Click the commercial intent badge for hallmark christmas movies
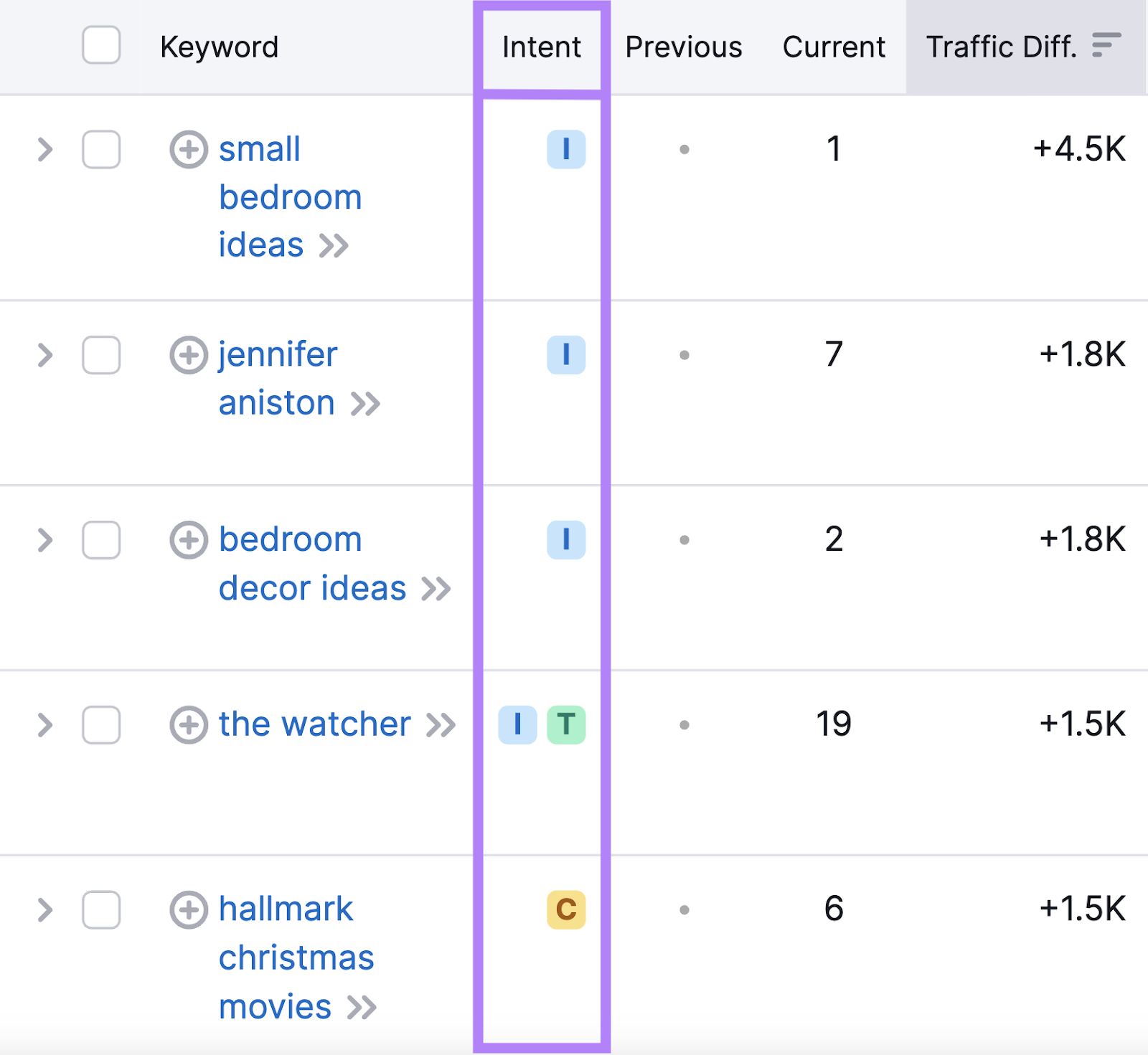The width and height of the screenshot is (1148, 1055). (566, 911)
